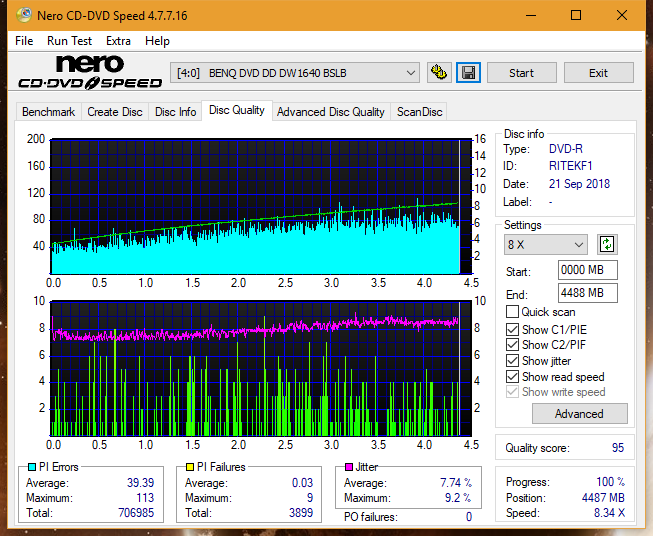Toggle Show read speed checkbox
The height and width of the screenshot is (536, 653).
coord(512,376)
